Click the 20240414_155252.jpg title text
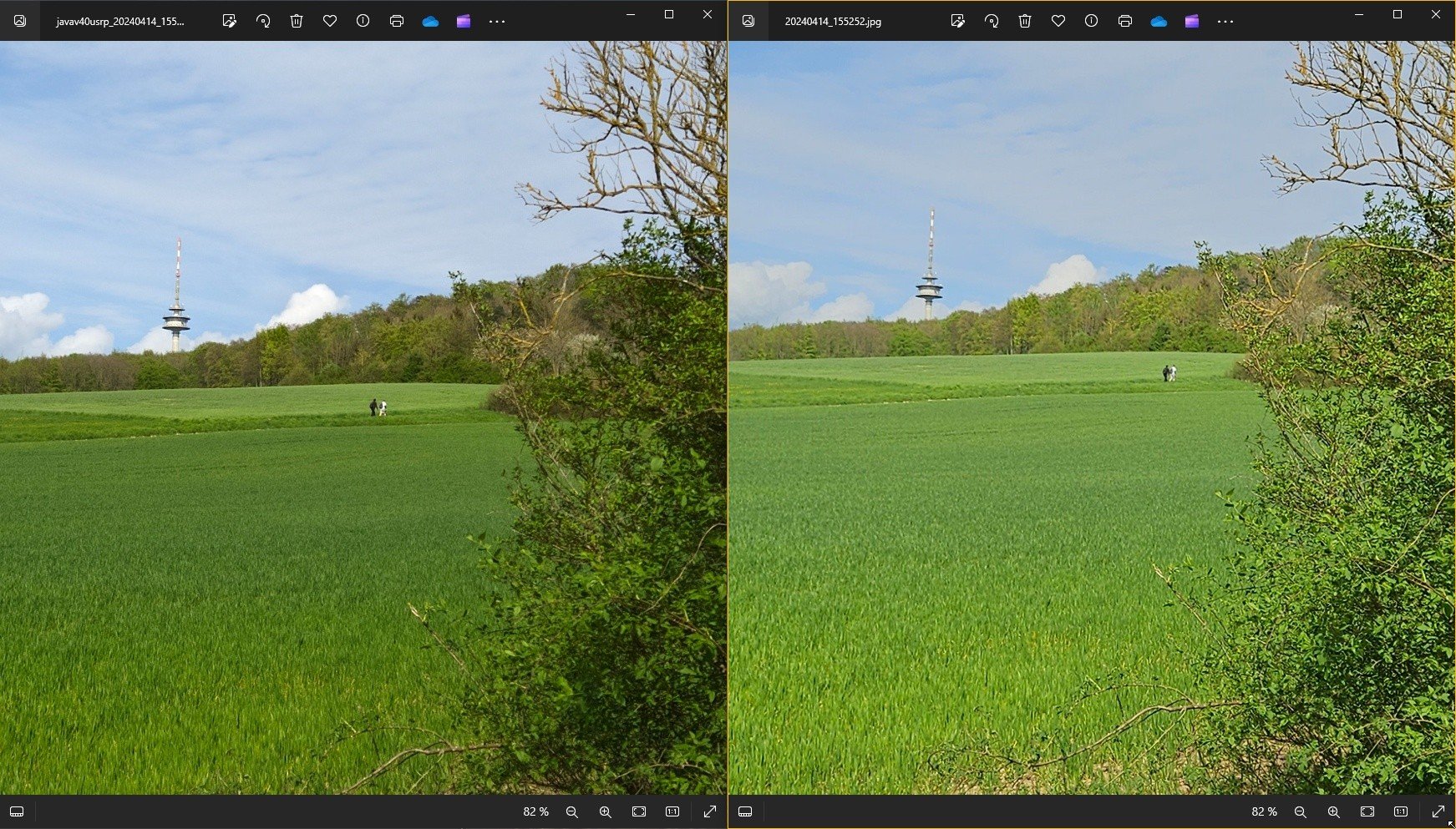The width and height of the screenshot is (1456, 829). pyautogui.click(x=833, y=22)
